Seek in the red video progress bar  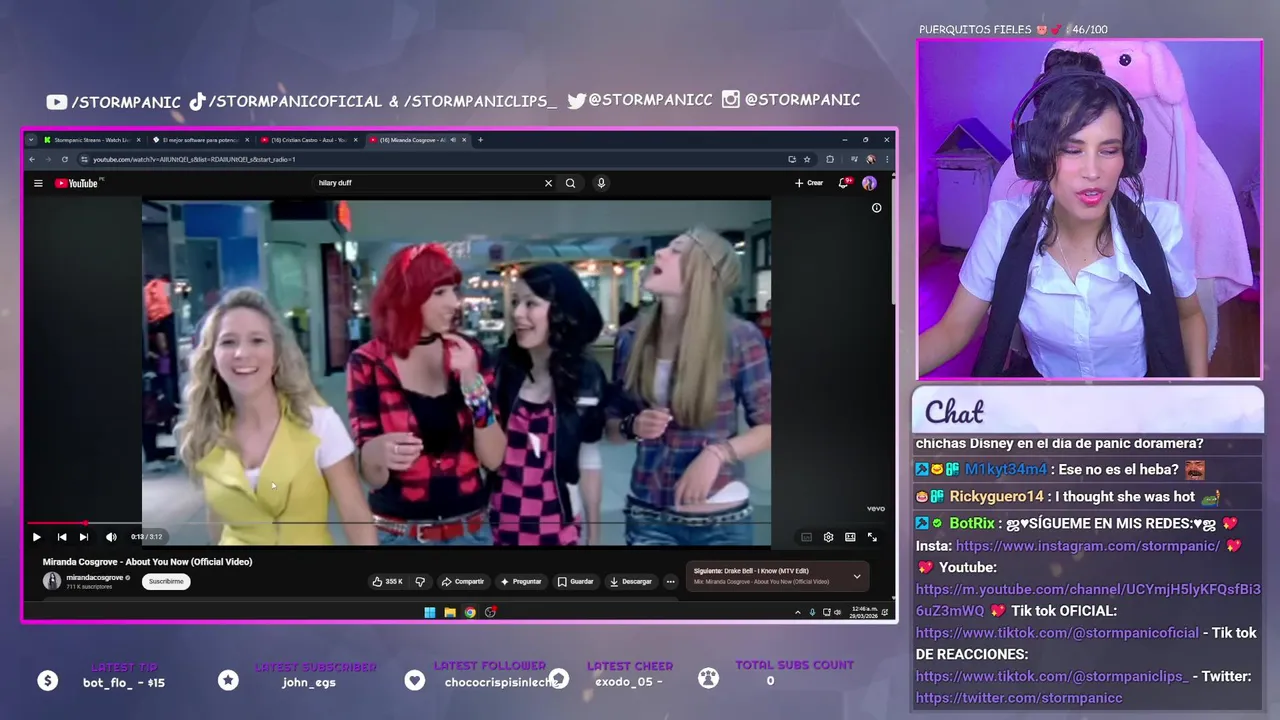pyautogui.click(x=458, y=523)
